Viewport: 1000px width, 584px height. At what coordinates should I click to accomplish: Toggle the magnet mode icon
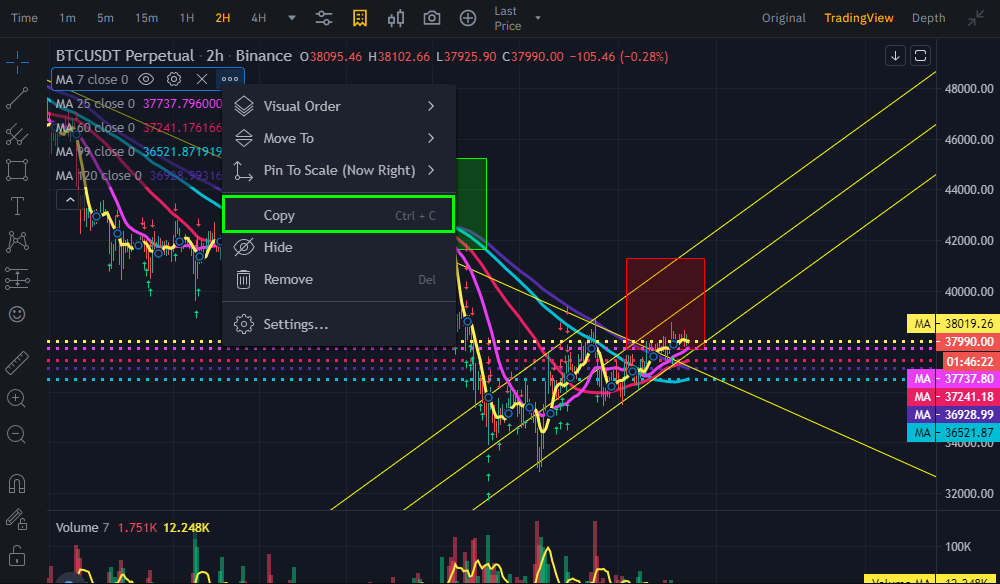[x=17, y=484]
